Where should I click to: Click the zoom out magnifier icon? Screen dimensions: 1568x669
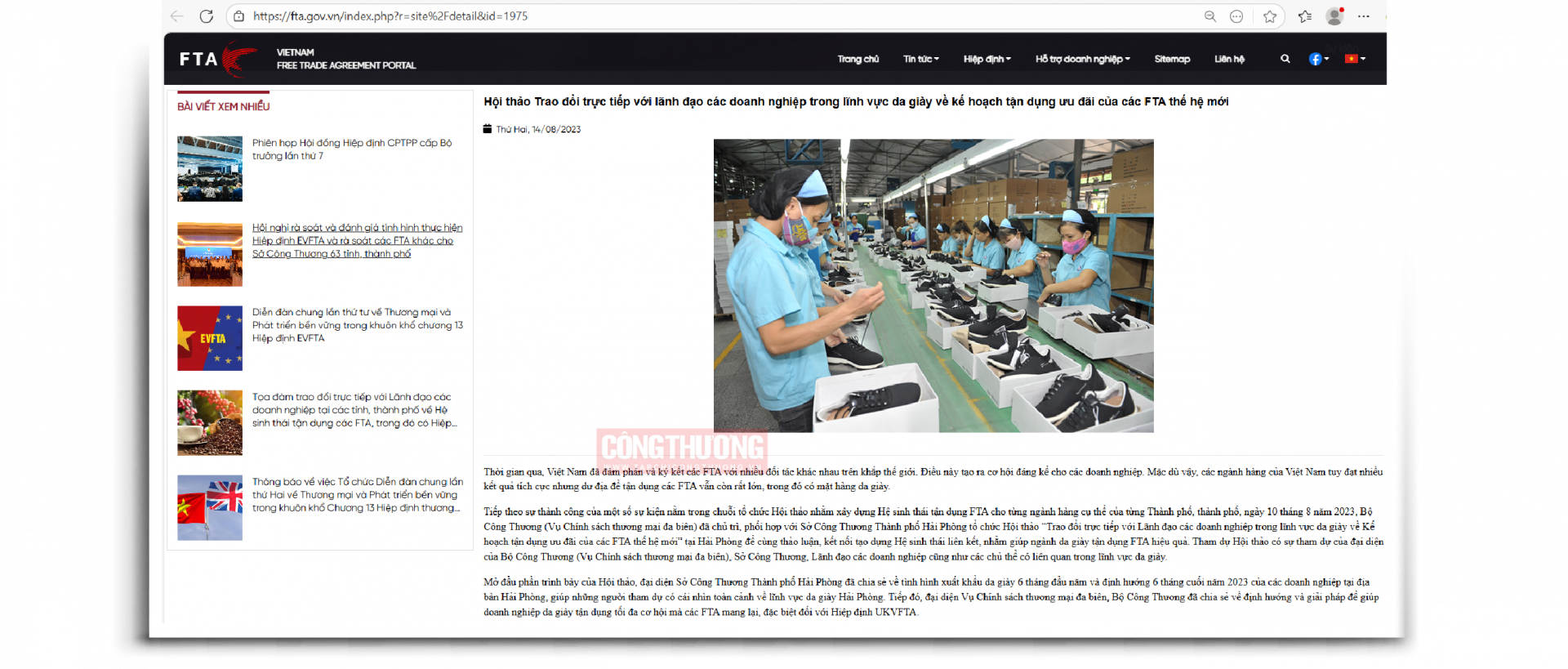click(1210, 16)
